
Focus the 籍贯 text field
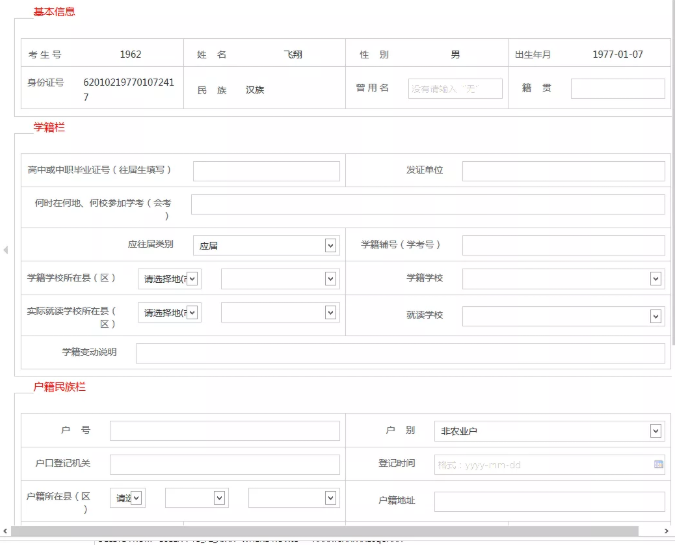coord(617,89)
